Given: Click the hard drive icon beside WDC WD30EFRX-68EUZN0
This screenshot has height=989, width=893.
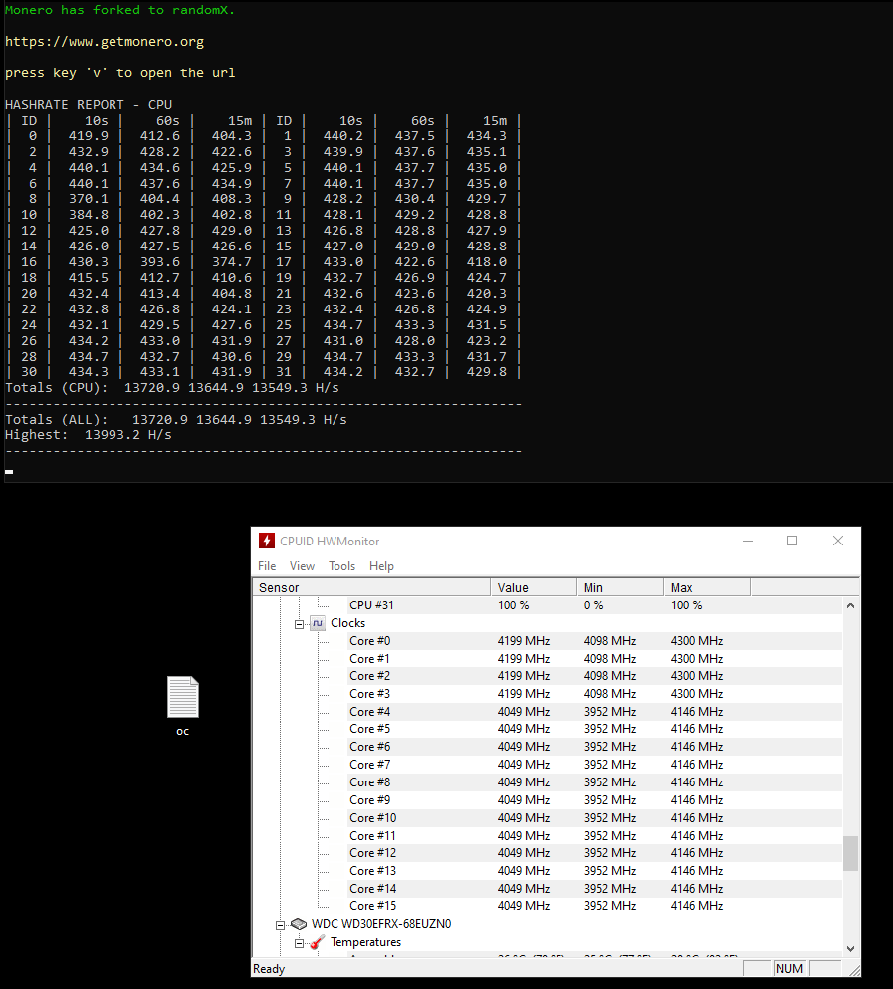Looking at the screenshot, I should [298, 923].
